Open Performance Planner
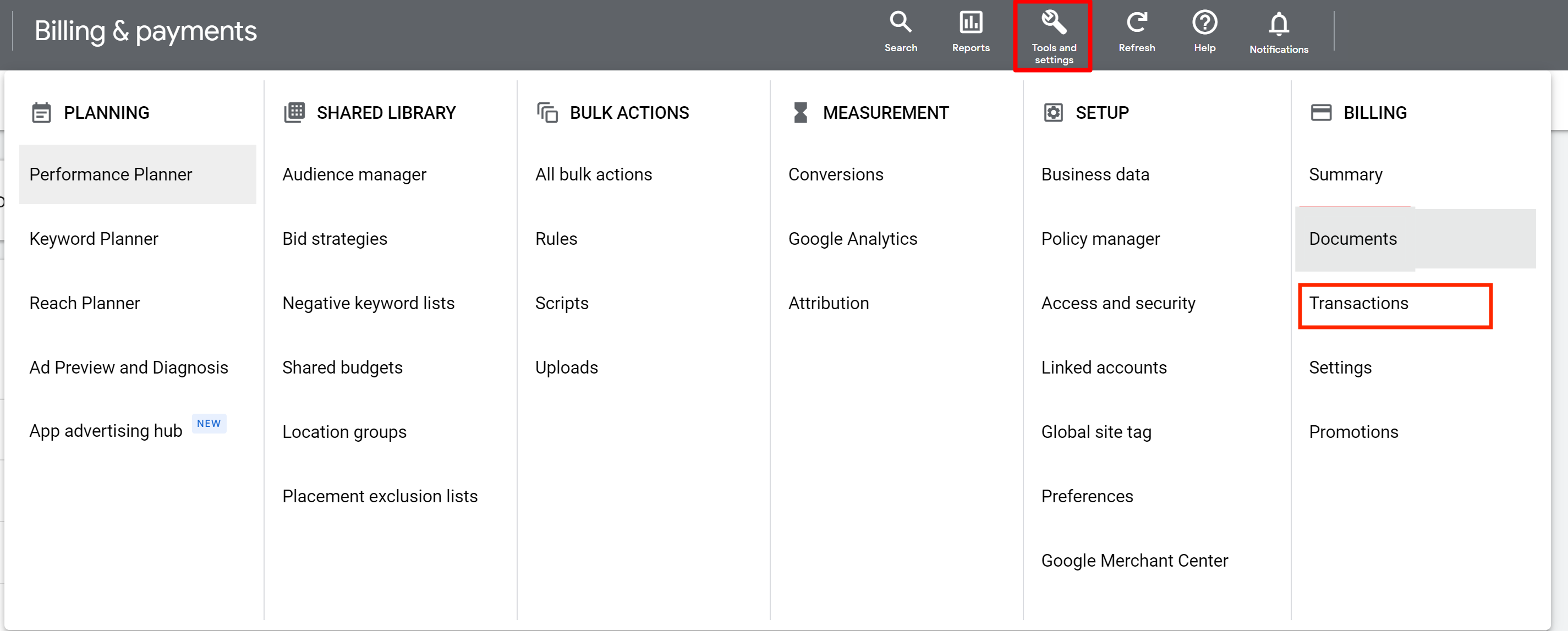1568x631 pixels. (138, 174)
